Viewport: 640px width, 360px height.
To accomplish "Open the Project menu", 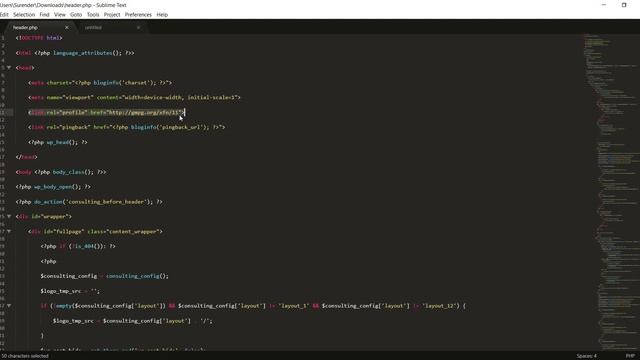I will tap(112, 14).
